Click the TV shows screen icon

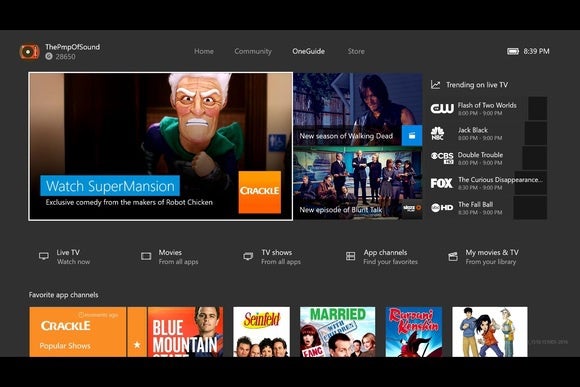pos(248,256)
